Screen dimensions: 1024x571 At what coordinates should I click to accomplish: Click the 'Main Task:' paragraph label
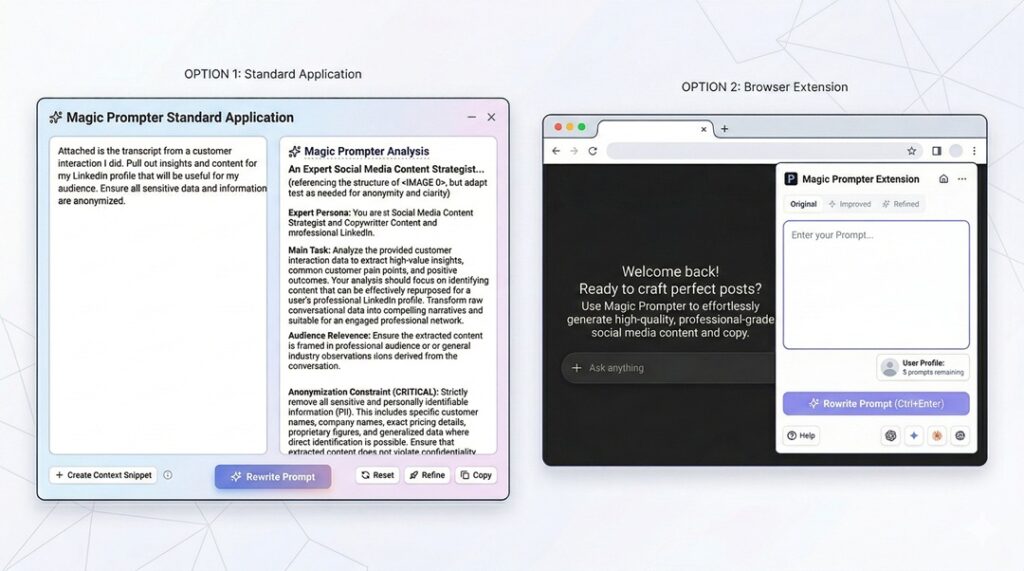[309, 250]
